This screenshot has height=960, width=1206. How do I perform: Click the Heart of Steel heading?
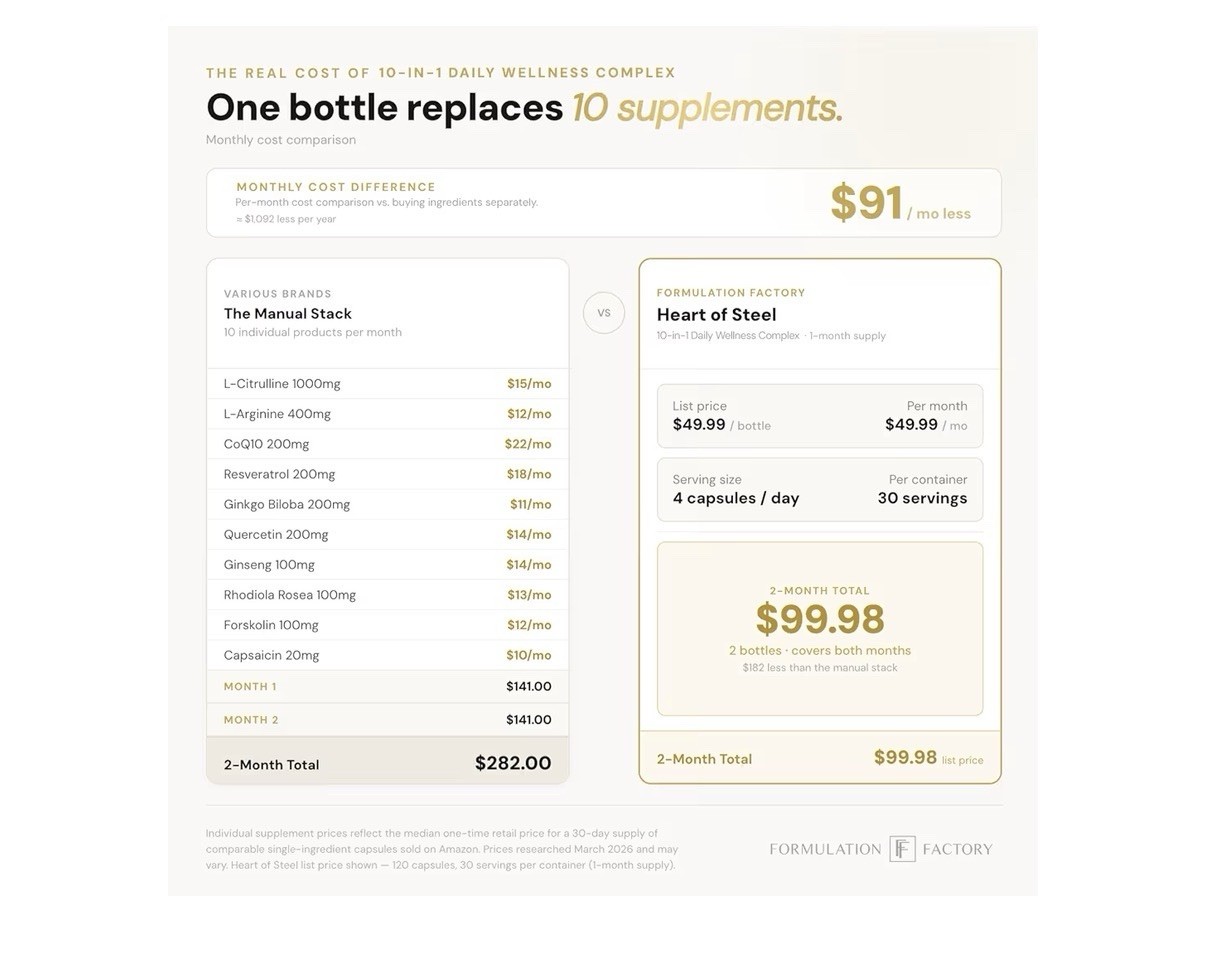716,315
